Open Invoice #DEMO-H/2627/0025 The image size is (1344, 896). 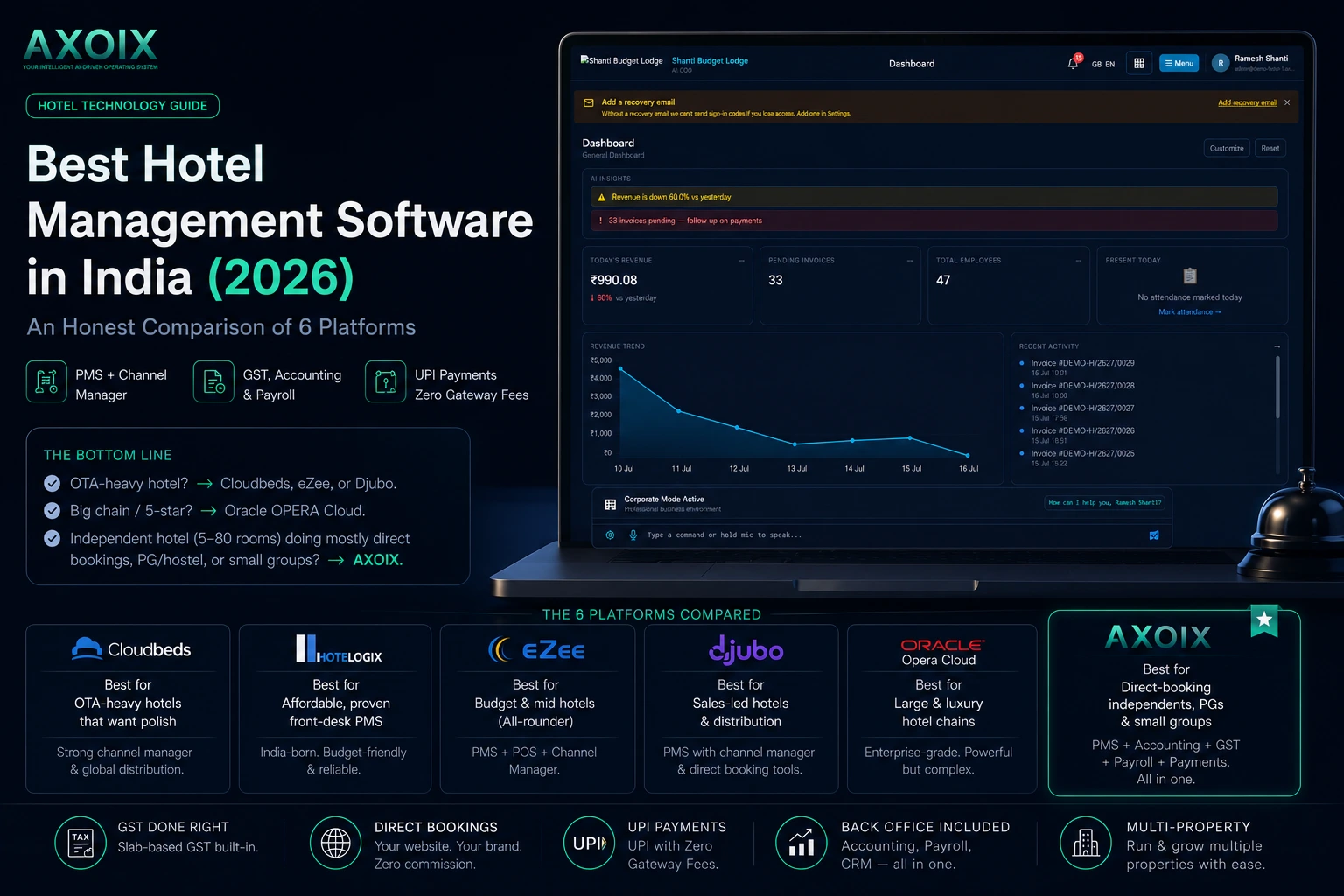tap(1082, 454)
